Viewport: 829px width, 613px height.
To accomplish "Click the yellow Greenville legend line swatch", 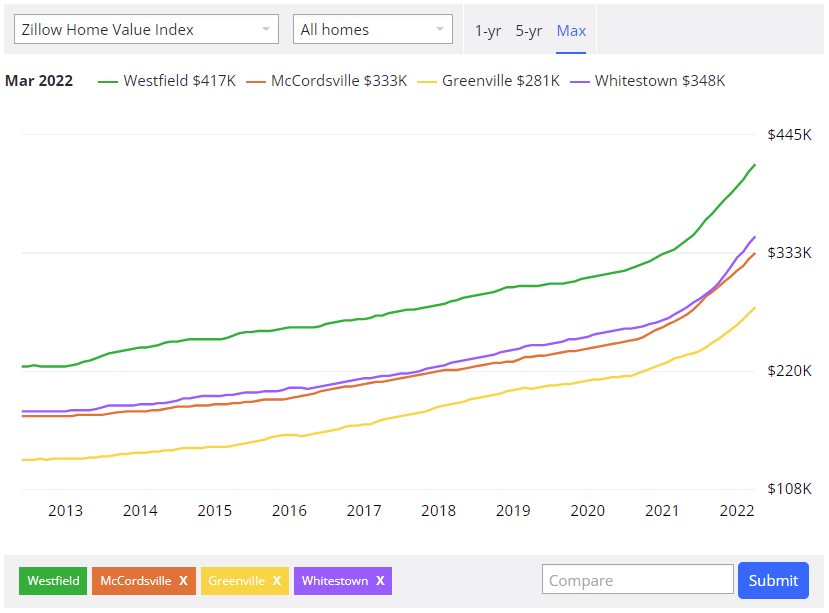I will pyautogui.click(x=427, y=82).
